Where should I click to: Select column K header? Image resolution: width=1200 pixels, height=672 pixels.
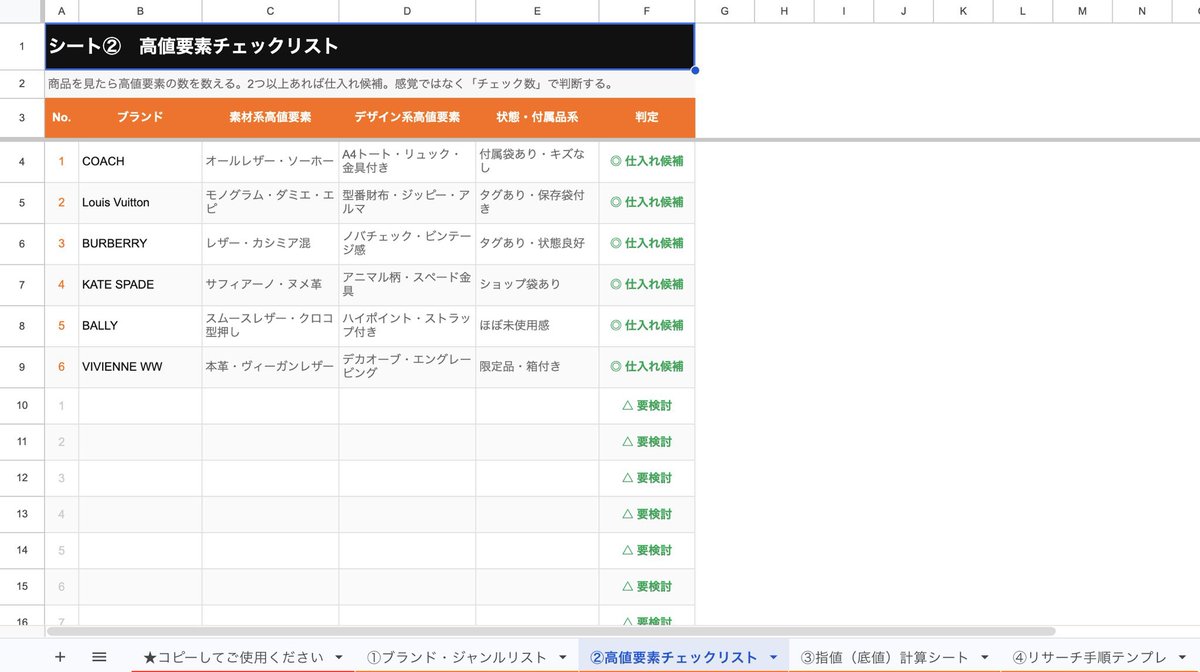[963, 11]
